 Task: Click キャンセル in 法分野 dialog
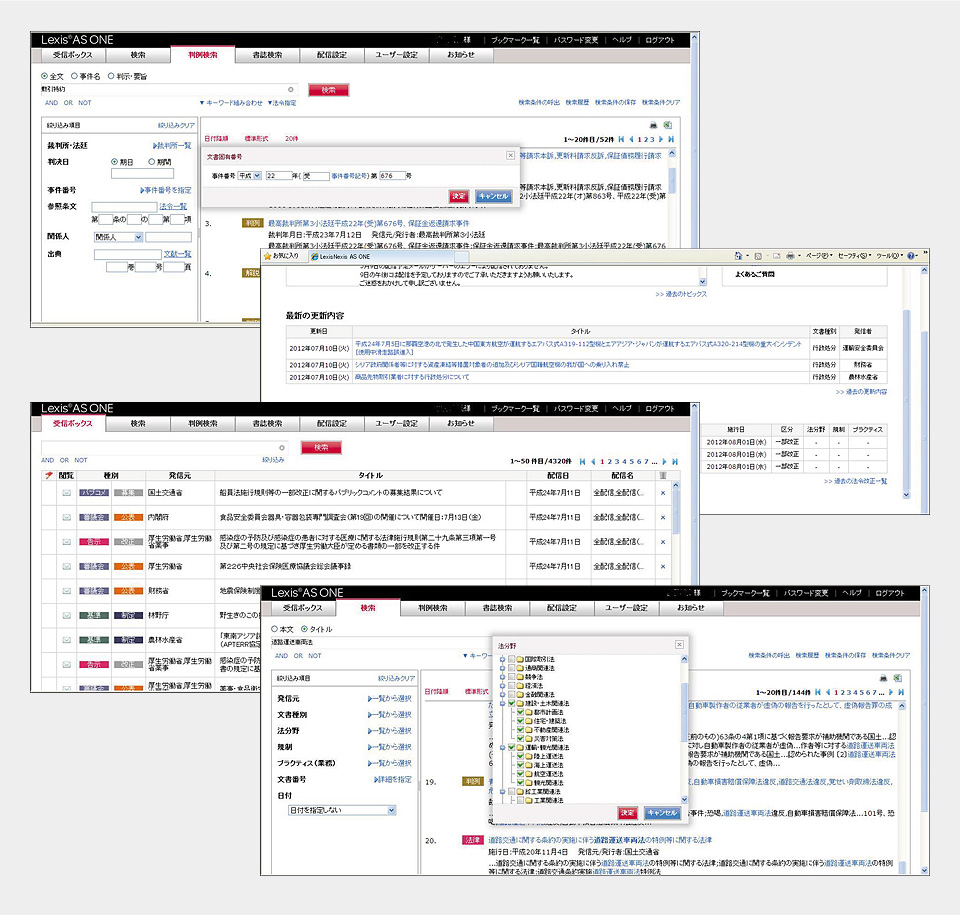[x=662, y=813]
